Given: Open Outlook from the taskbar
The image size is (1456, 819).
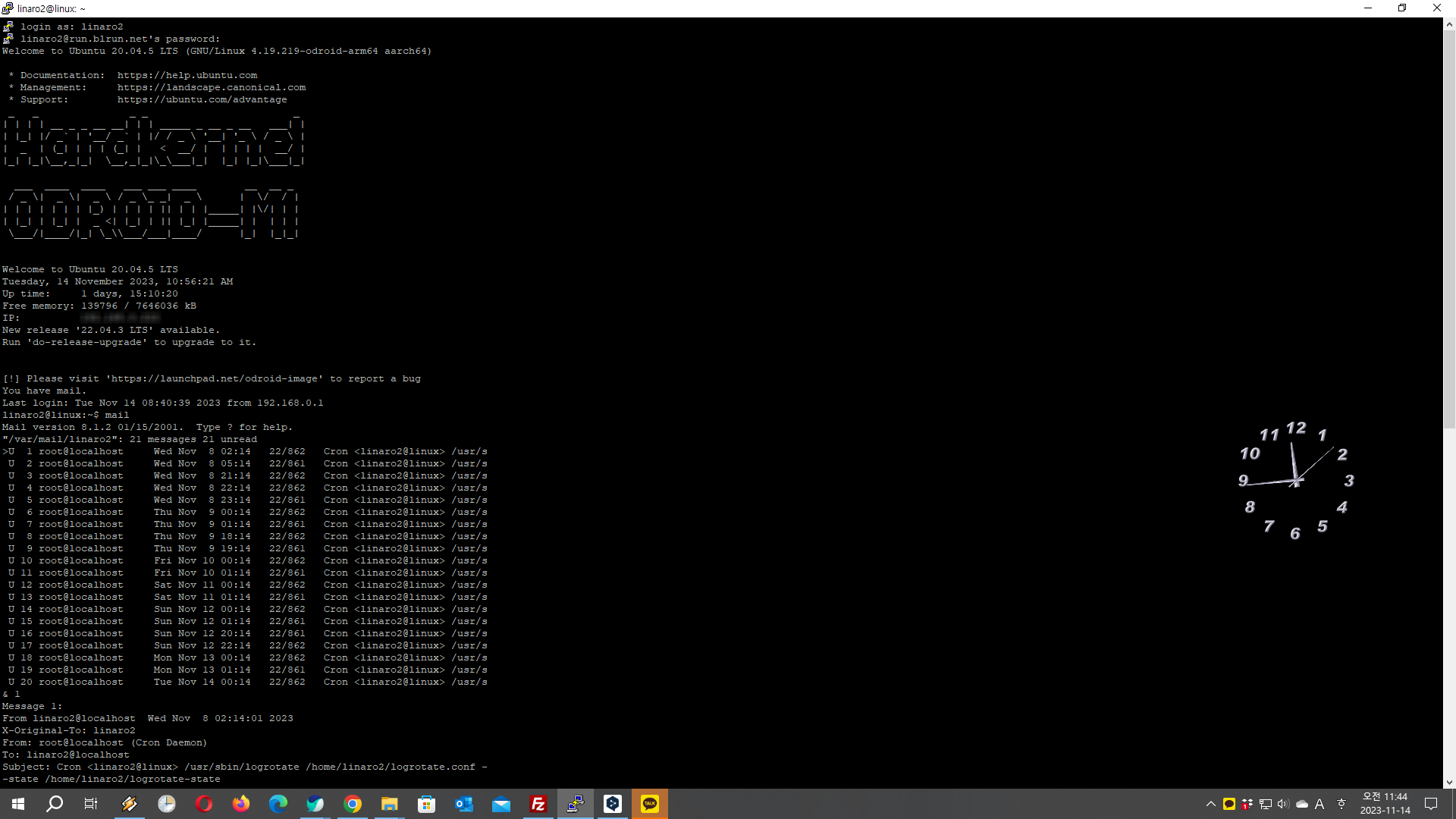Looking at the screenshot, I should tap(463, 804).
